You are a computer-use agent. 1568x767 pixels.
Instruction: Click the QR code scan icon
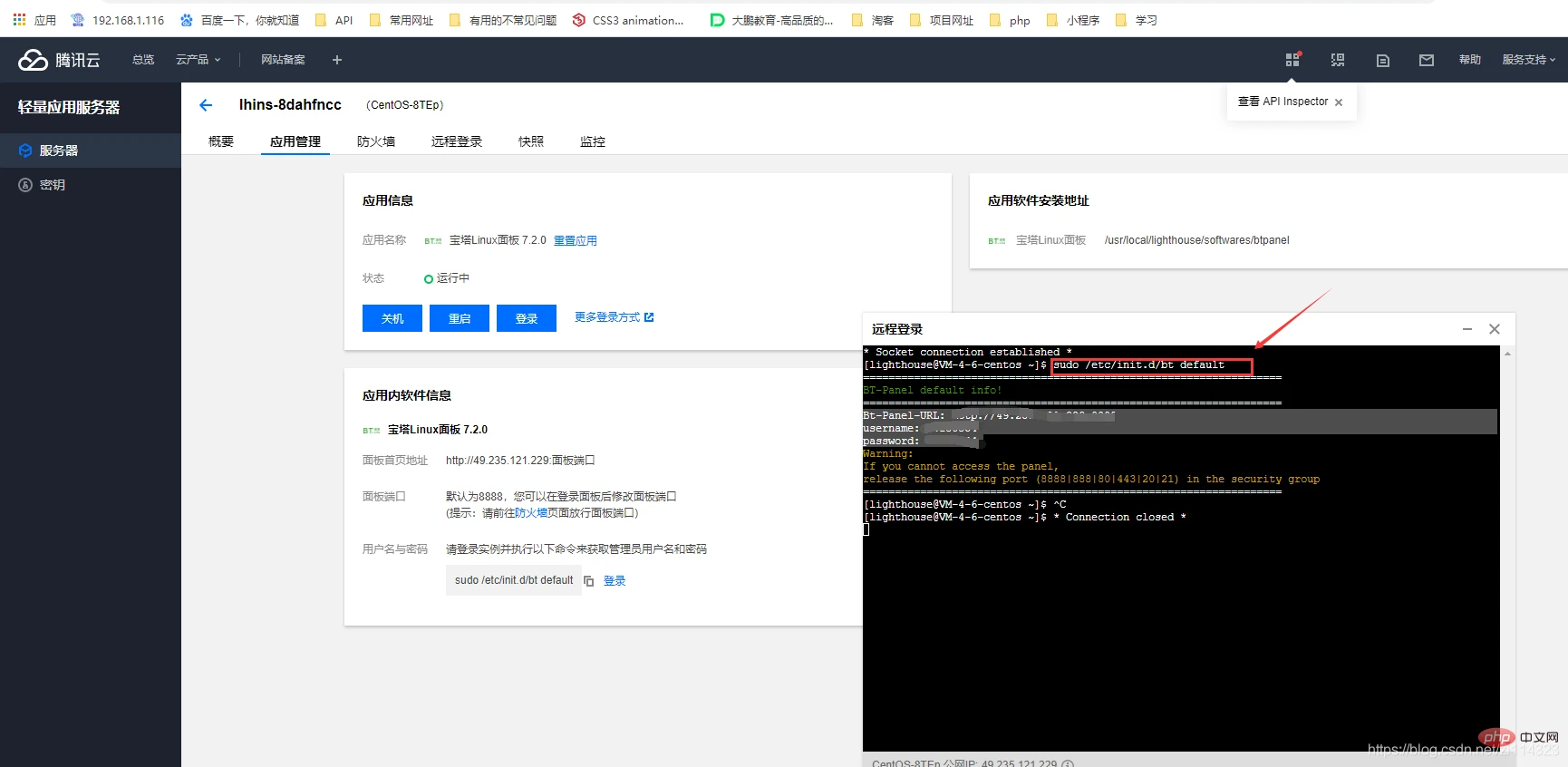(x=1338, y=60)
